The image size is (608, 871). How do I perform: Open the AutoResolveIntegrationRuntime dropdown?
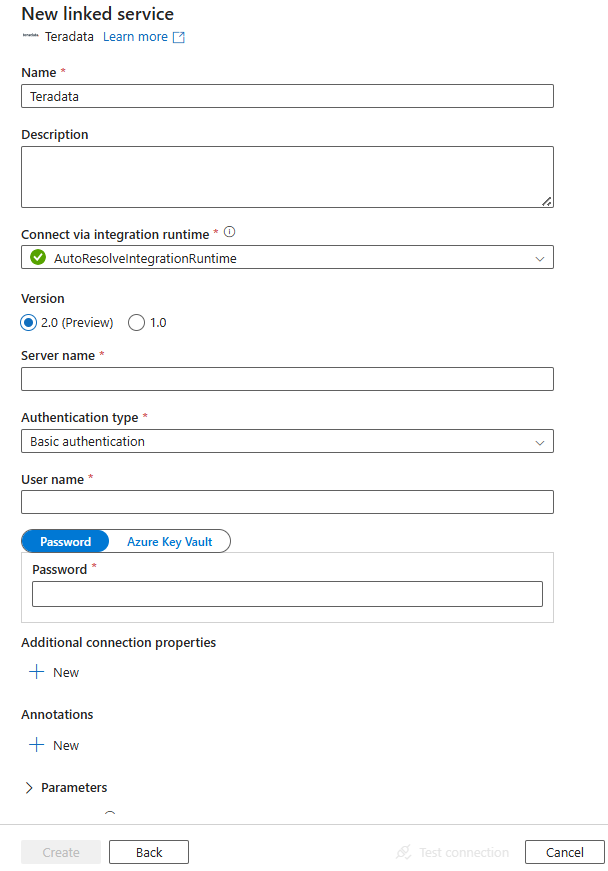click(541, 257)
